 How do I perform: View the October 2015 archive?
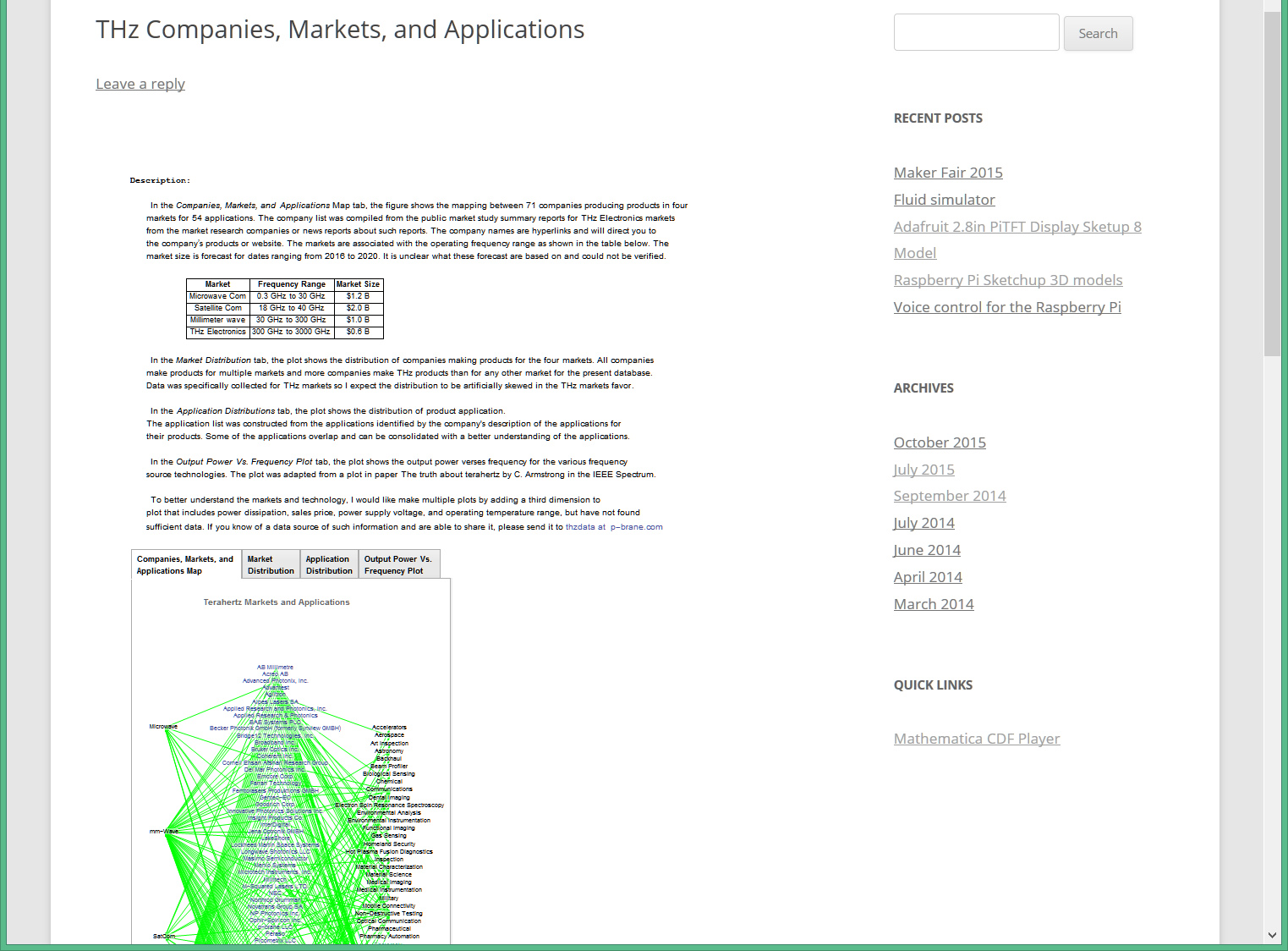click(940, 443)
